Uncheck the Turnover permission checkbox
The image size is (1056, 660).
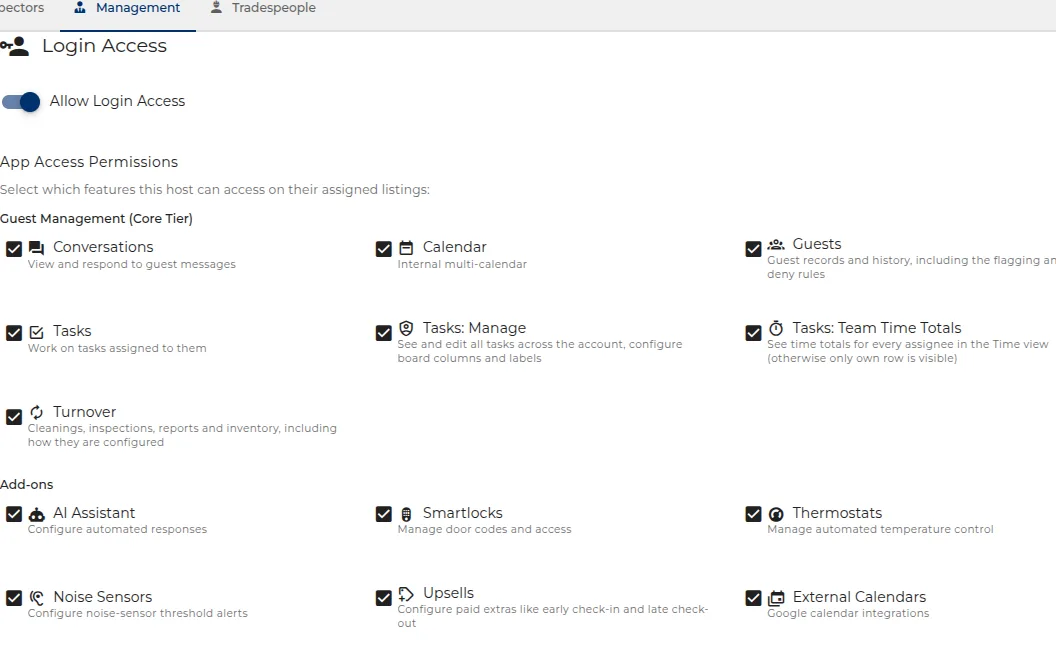pyautogui.click(x=13, y=417)
